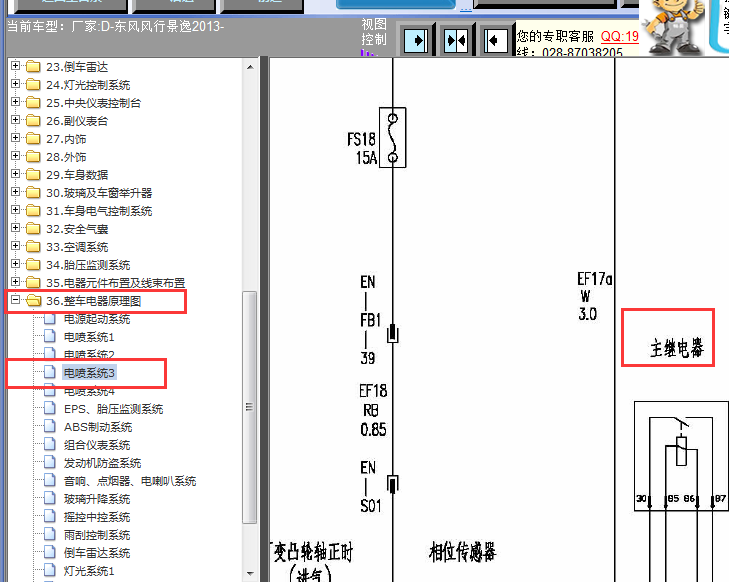Click the tree scrollbar down arrow
729x582 pixels.
coord(250,574)
